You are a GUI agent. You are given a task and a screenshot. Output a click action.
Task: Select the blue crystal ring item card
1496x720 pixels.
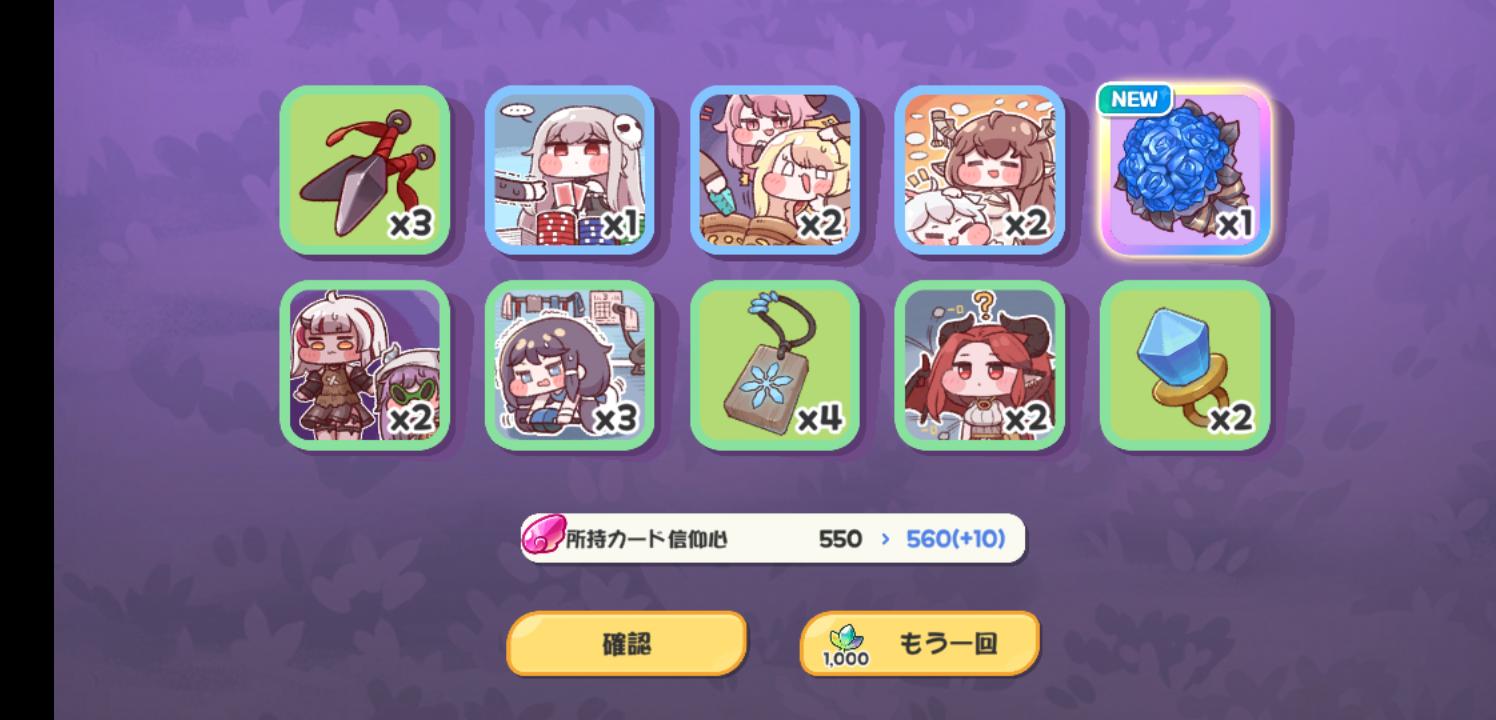[x=1185, y=365]
